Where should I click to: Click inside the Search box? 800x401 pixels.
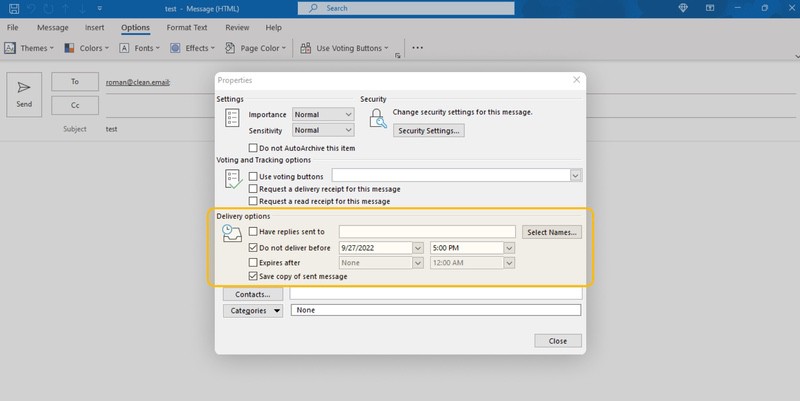tap(406, 8)
